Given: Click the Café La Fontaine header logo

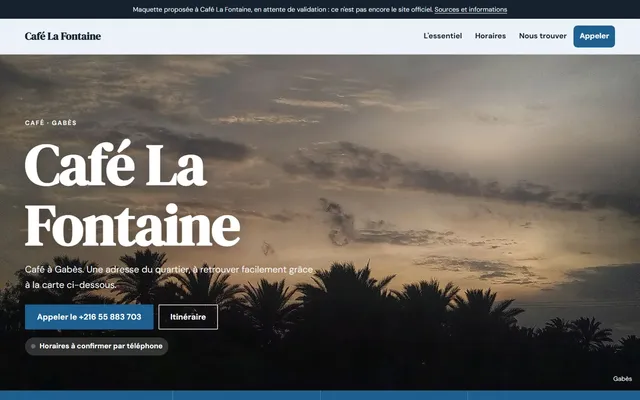Looking at the screenshot, I should [63, 36].
